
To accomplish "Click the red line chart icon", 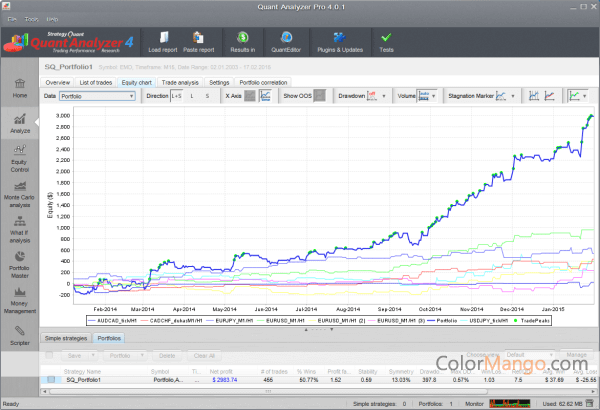I will [x=549, y=96].
